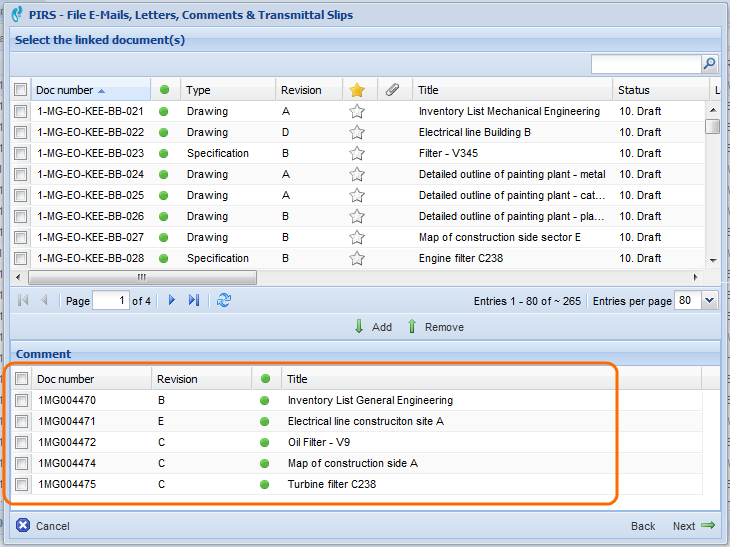730x547 pixels.
Task: Check the box for 1-MG-EO-KEE-BB-023
Action: (x=20, y=153)
